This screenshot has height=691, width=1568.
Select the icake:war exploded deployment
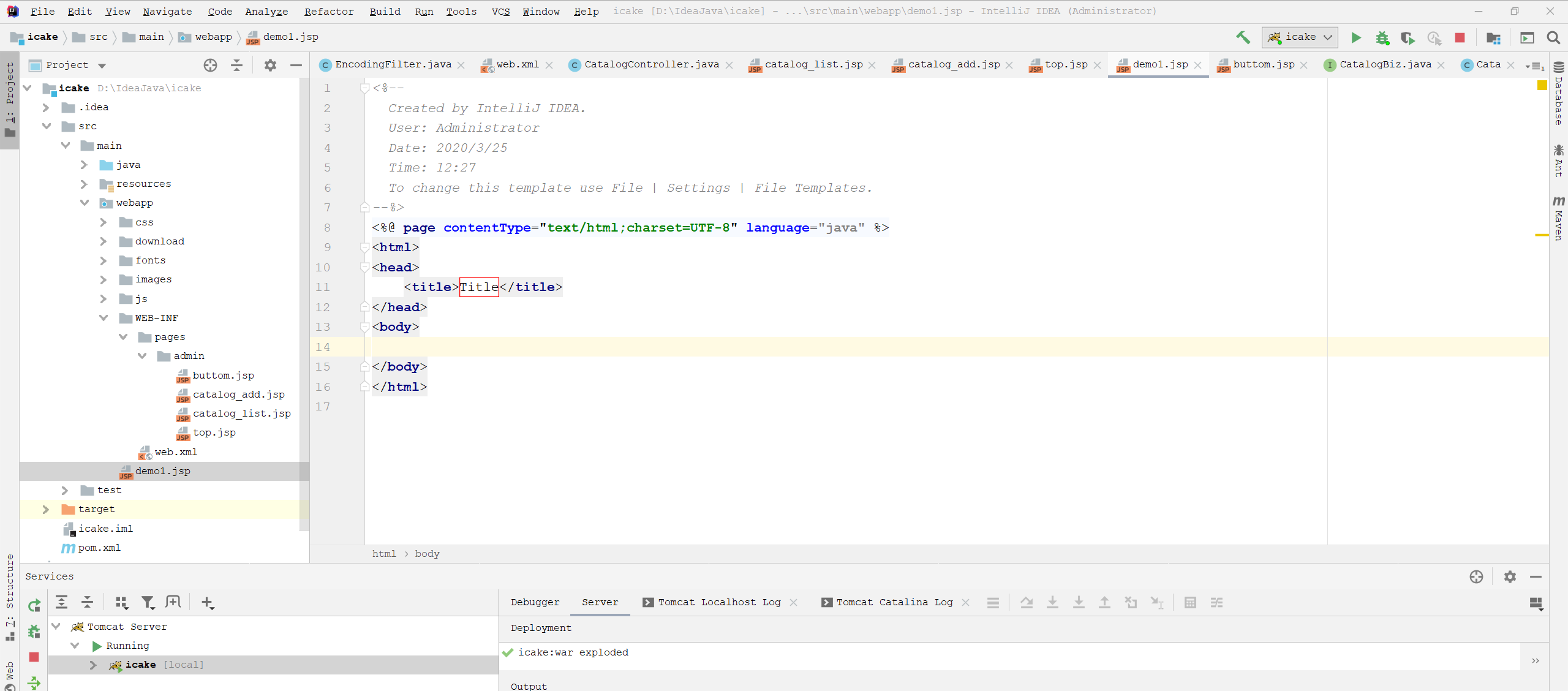click(573, 652)
